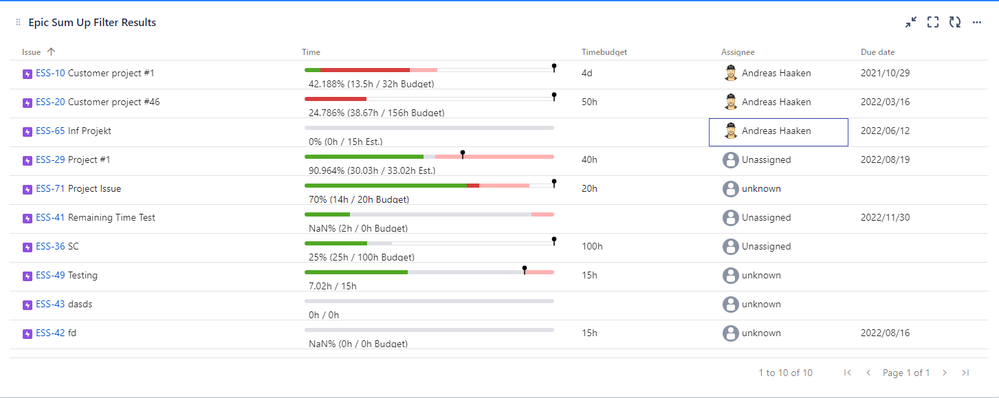Click the Issue column sort arrow
This screenshot has height=398, width=999.
[x=52, y=52]
